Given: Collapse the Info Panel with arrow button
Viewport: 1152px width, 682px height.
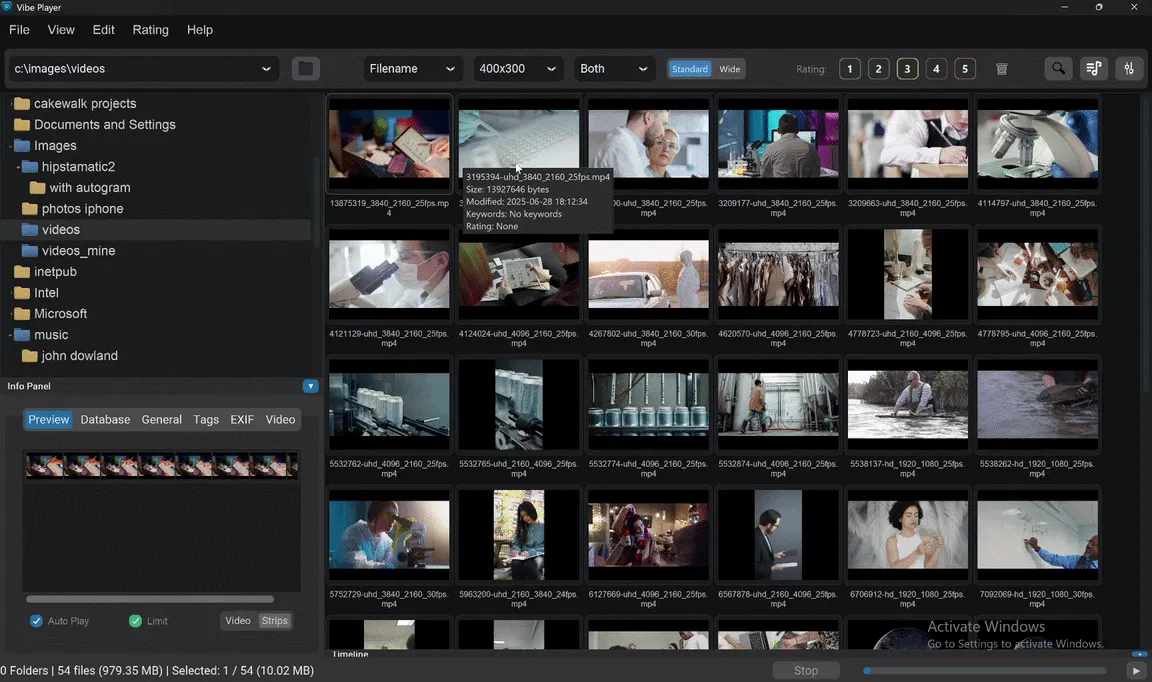Looking at the screenshot, I should pos(311,386).
